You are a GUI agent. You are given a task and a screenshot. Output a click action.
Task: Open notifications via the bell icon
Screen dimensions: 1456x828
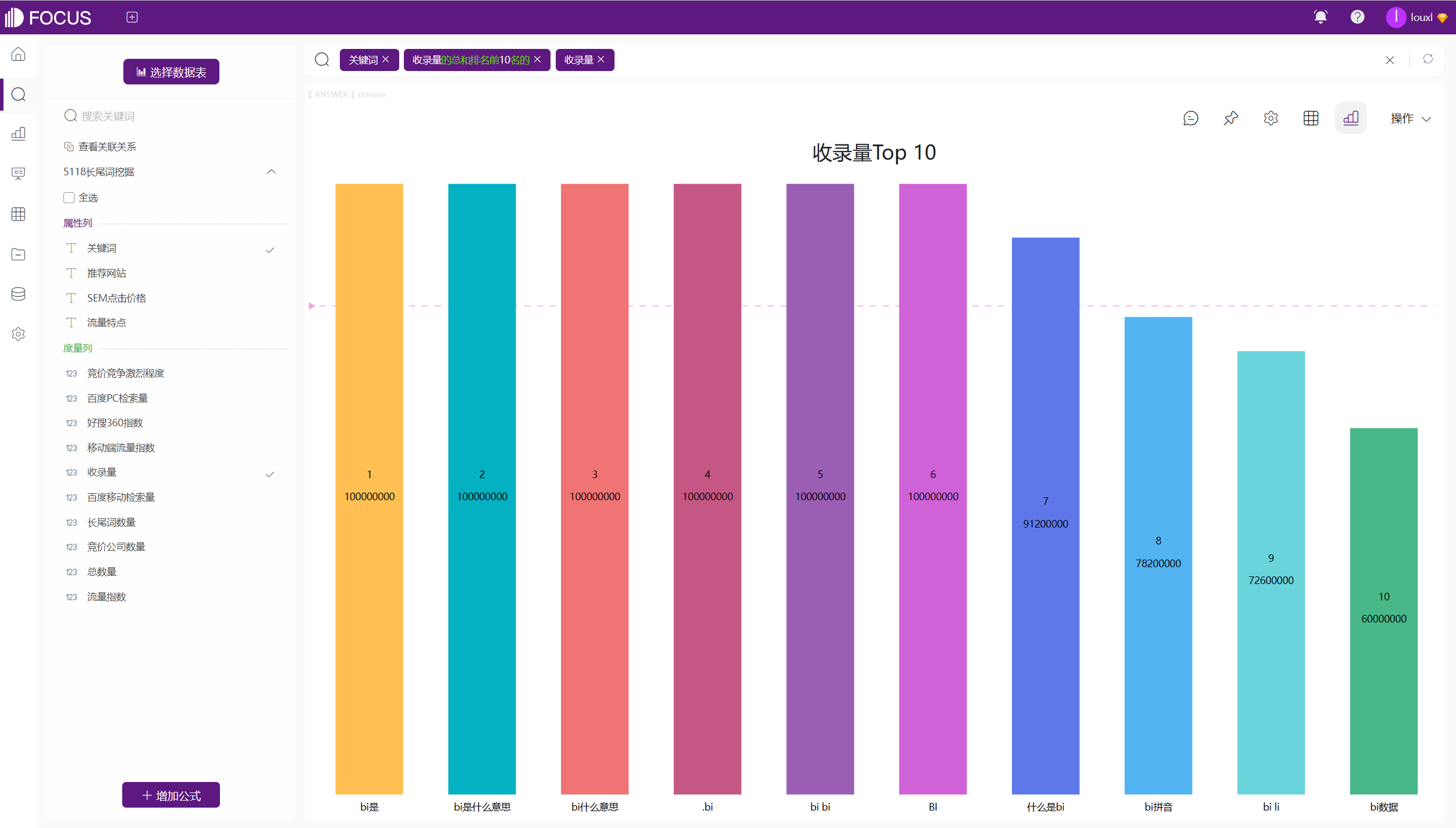coord(1321,17)
